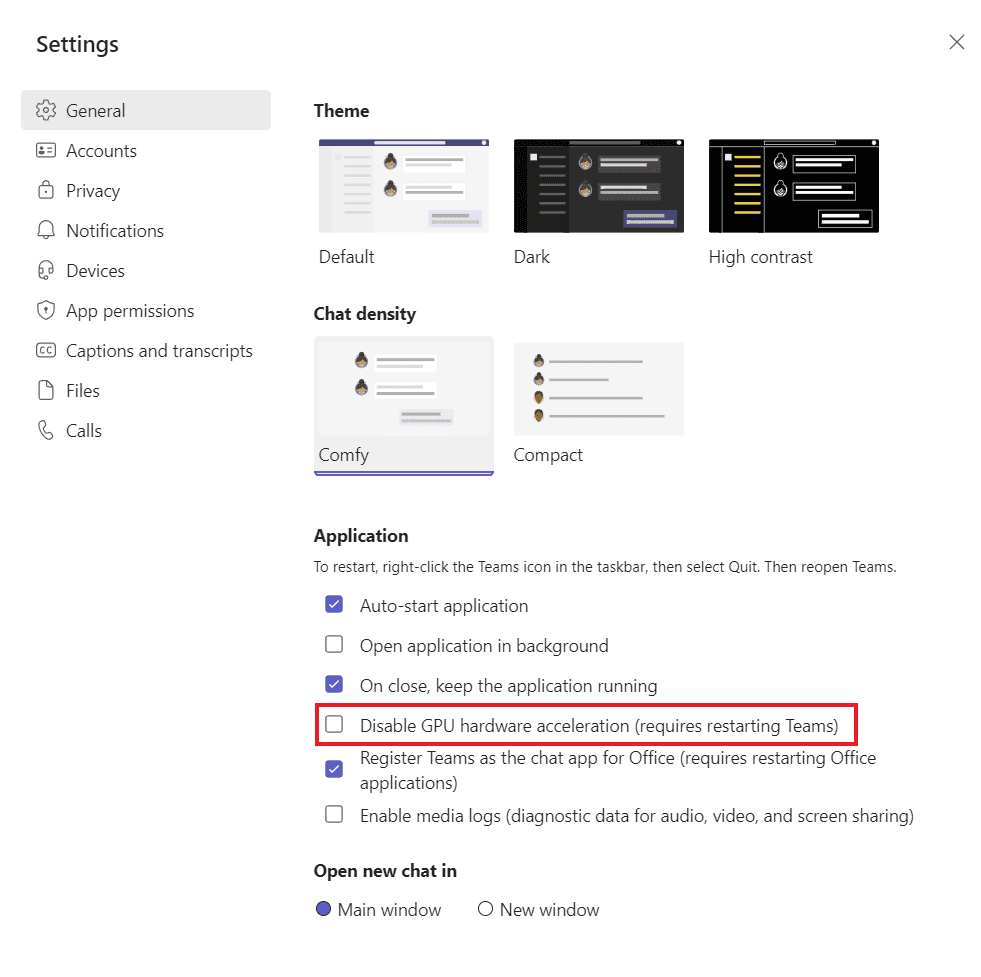The image size is (981, 977).
Task: Check Open application in background
Action: click(x=334, y=644)
